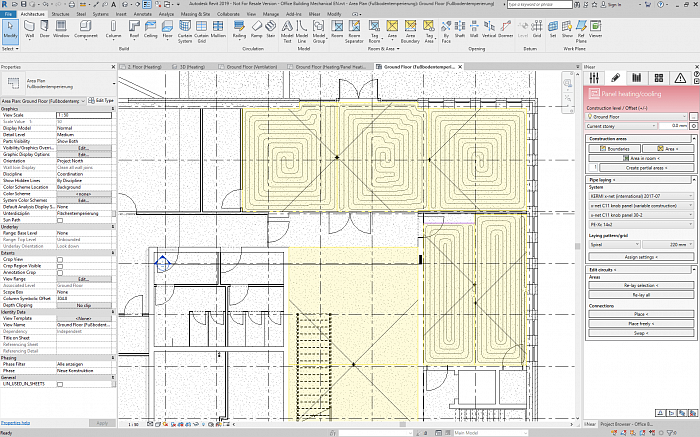This screenshot has height=437, width=700.
Task: Select the Curtain Grid tool
Action: (202, 32)
